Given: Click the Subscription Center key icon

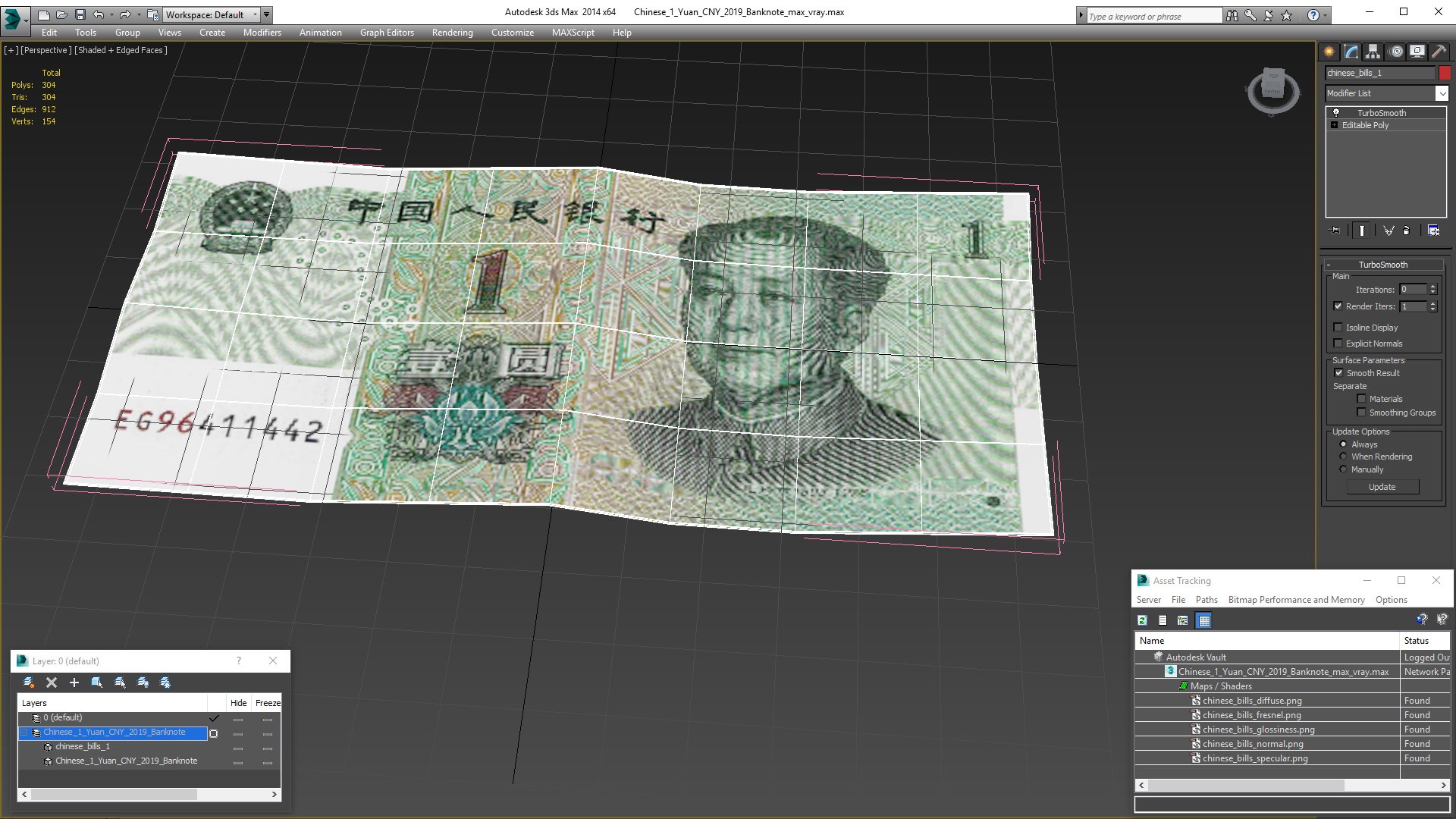Looking at the screenshot, I should (1250, 15).
